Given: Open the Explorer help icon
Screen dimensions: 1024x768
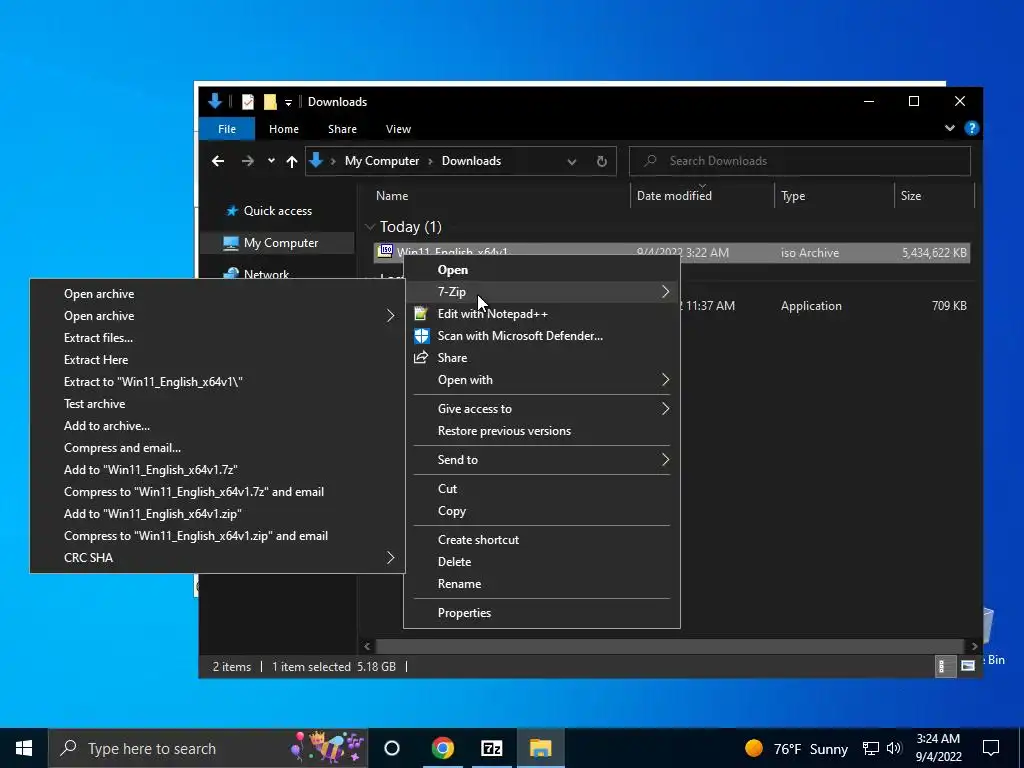Looking at the screenshot, I should (x=972, y=128).
